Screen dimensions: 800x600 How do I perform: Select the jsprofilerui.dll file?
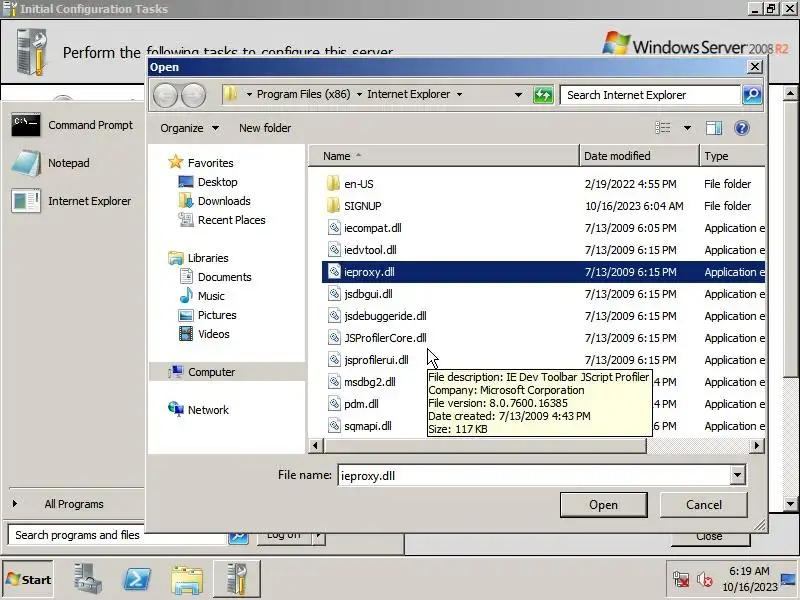376,359
